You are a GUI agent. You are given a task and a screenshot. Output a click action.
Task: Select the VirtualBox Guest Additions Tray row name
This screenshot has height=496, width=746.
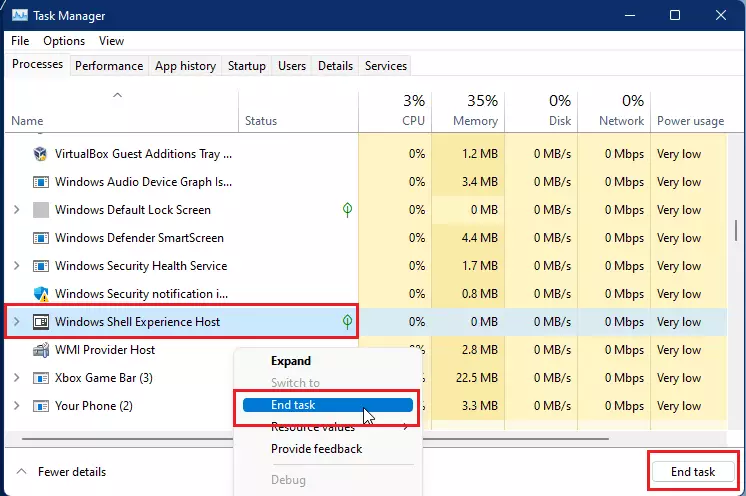coord(143,154)
